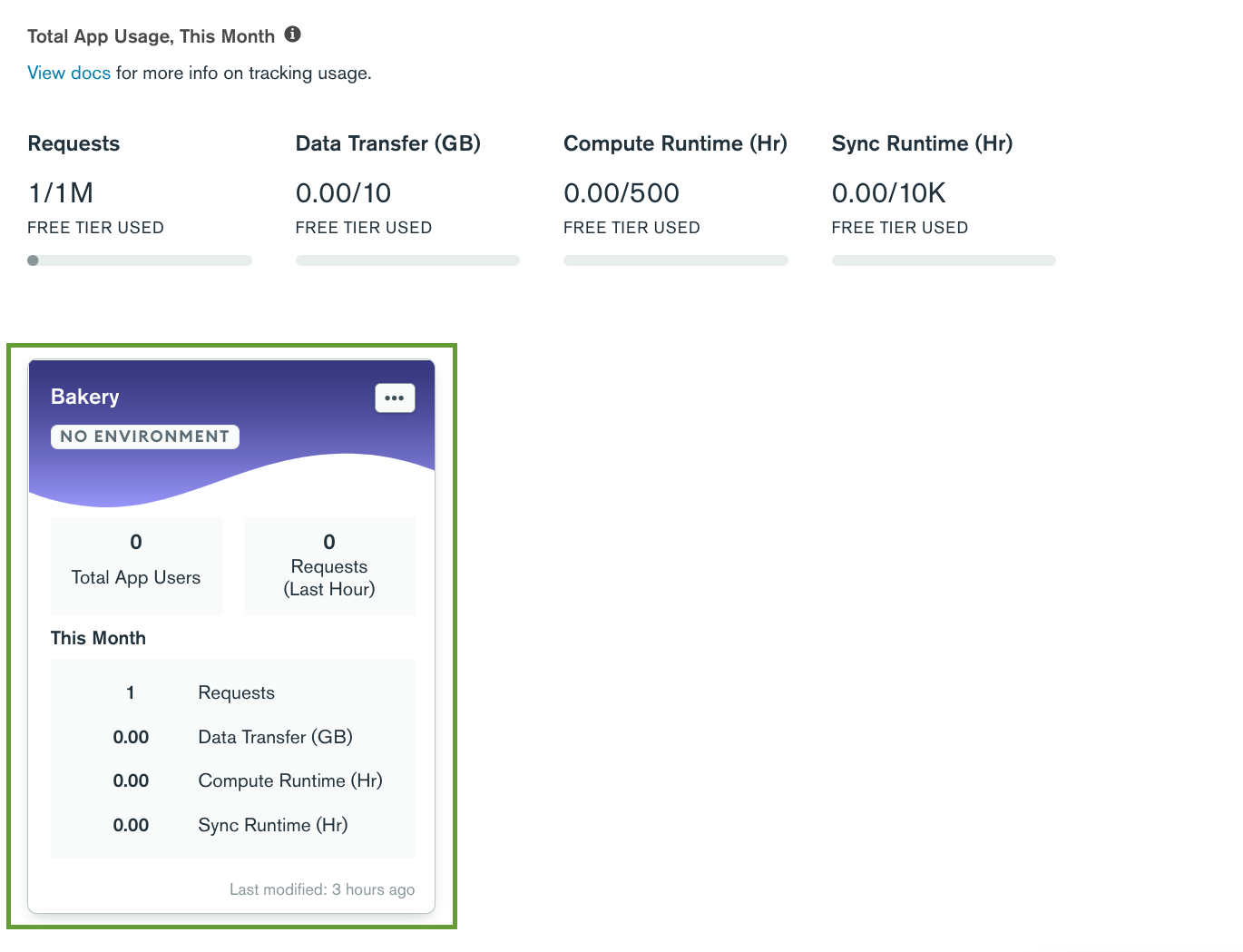This screenshot has width=1243, height=952.
Task: Click the This Month section heading
Action: click(x=98, y=638)
